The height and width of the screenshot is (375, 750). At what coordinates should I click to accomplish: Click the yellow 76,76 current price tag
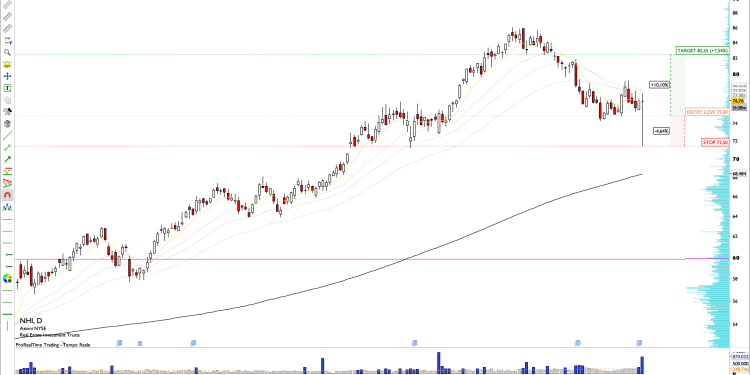pos(738,101)
